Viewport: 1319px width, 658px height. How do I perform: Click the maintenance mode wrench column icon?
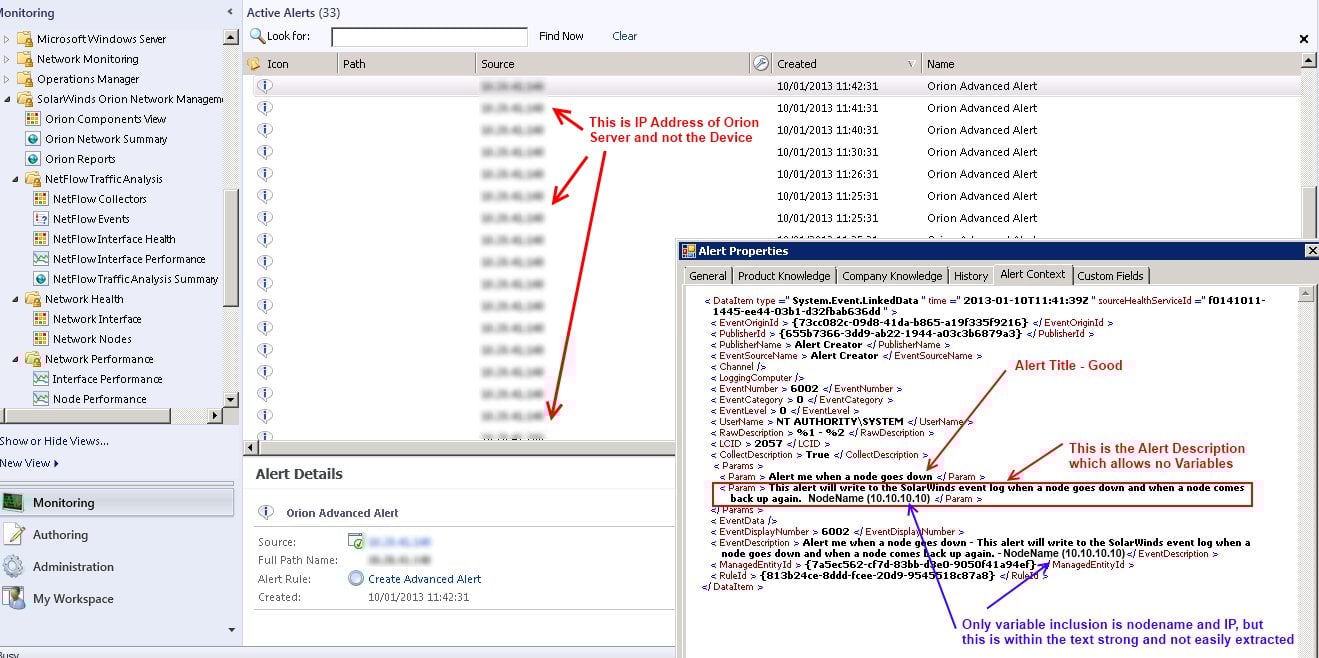[761, 63]
